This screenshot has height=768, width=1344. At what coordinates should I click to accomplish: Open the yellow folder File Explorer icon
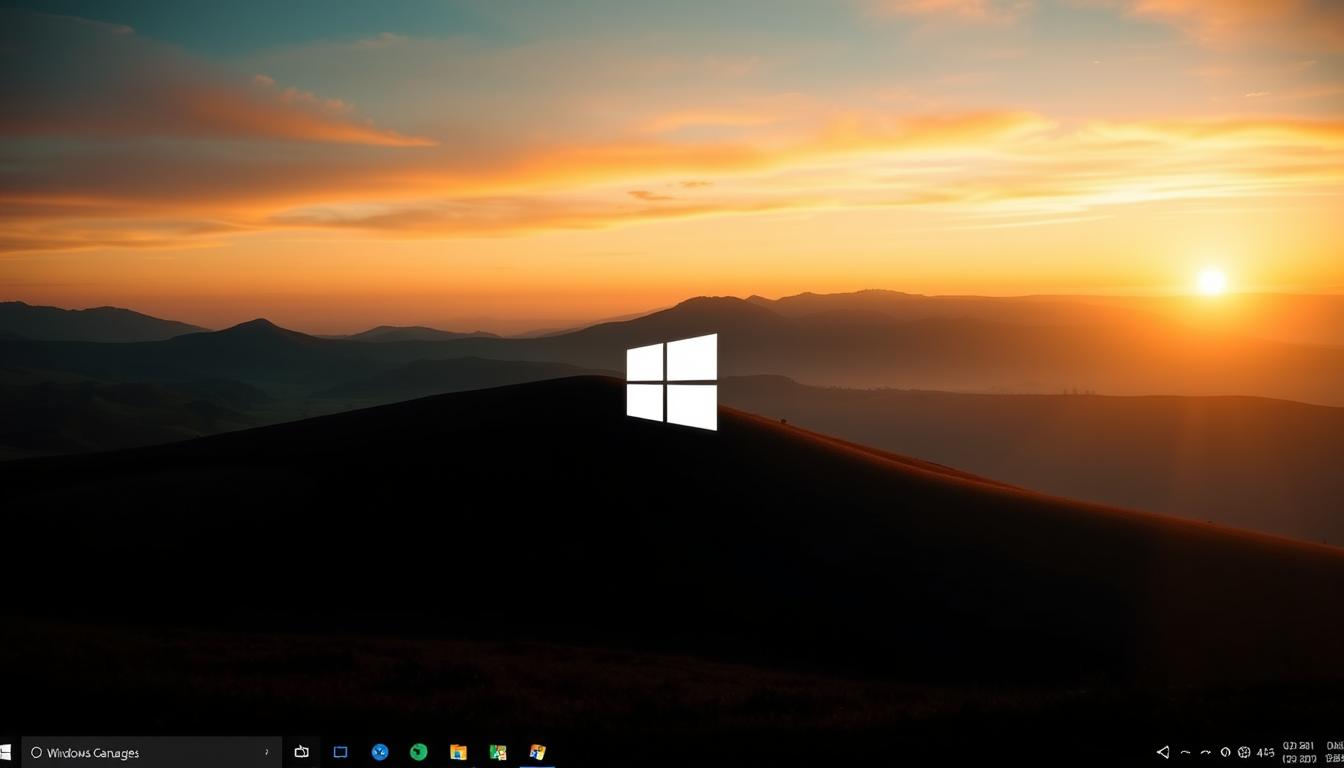pyautogui.click(x=458, y=752)
